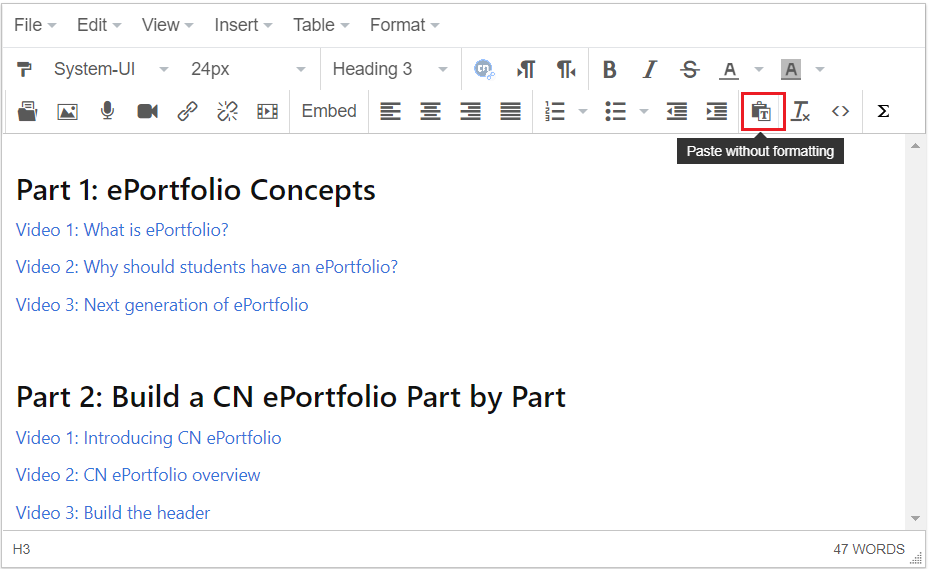Open link Video 3: Next generation of ePortfolio

click(x=162, y=305)
